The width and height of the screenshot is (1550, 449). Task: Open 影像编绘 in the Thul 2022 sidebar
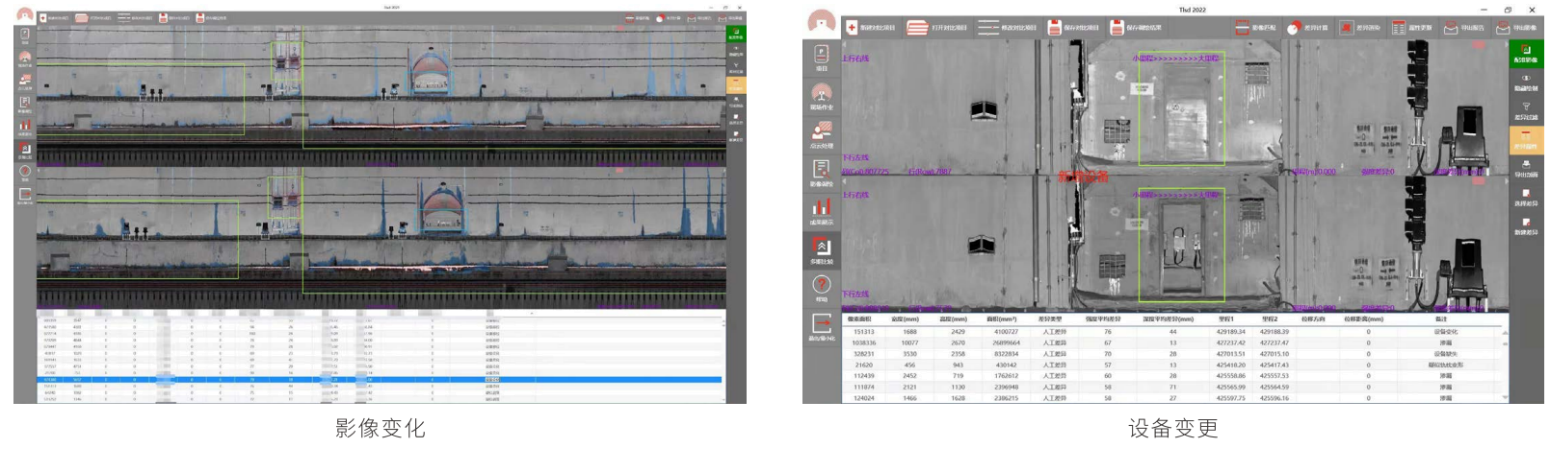[x=822, y=174]
